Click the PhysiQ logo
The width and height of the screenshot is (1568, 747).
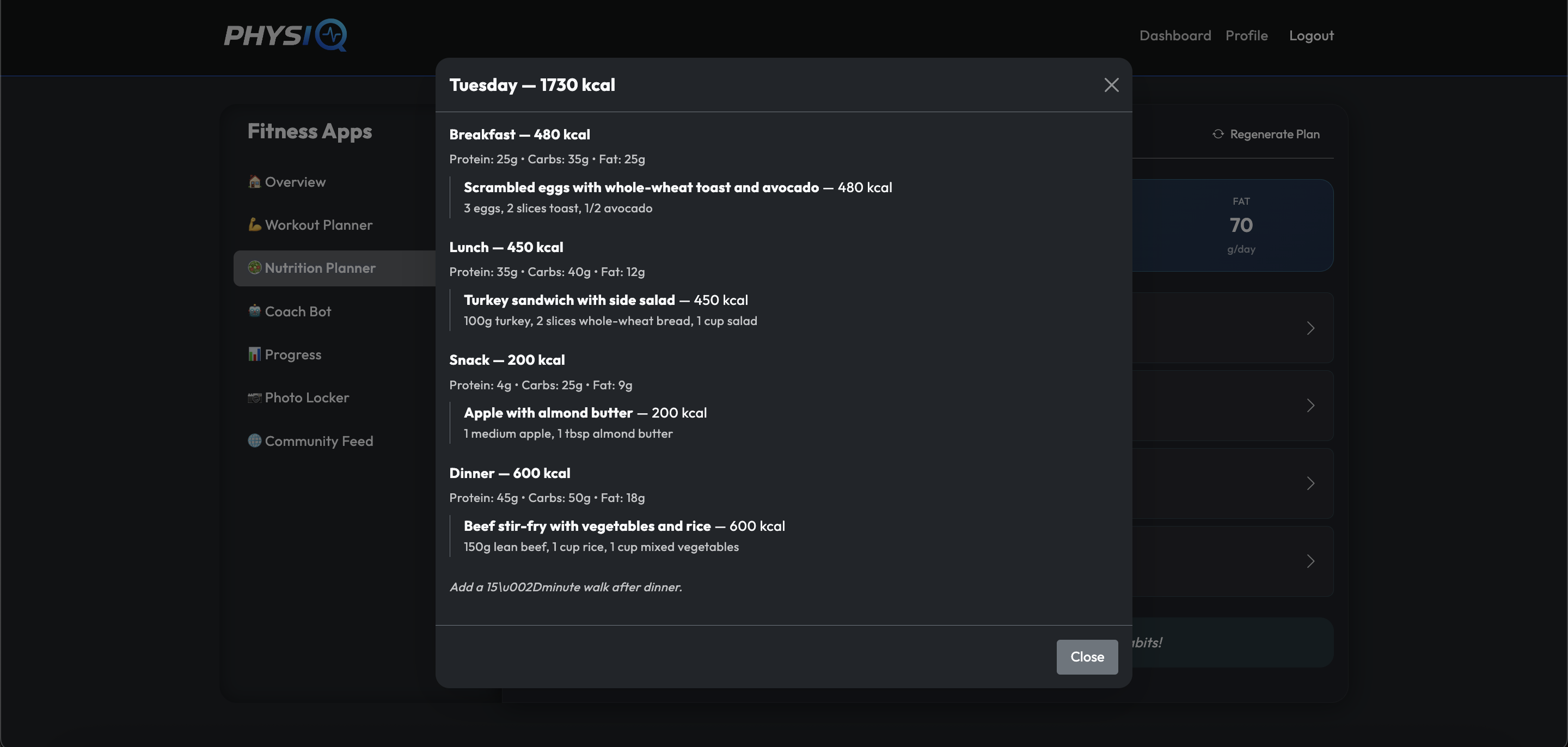coord(285,35)
